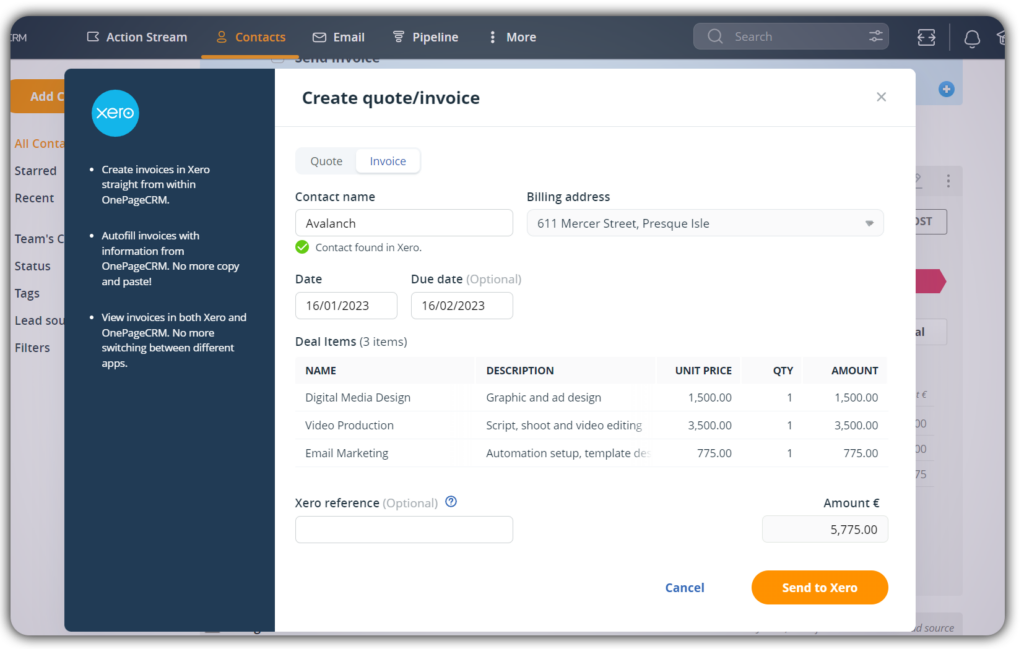The image size is (1024, 649).
Task: Click the help icon beside Xero reference
Action: point(450,502)
